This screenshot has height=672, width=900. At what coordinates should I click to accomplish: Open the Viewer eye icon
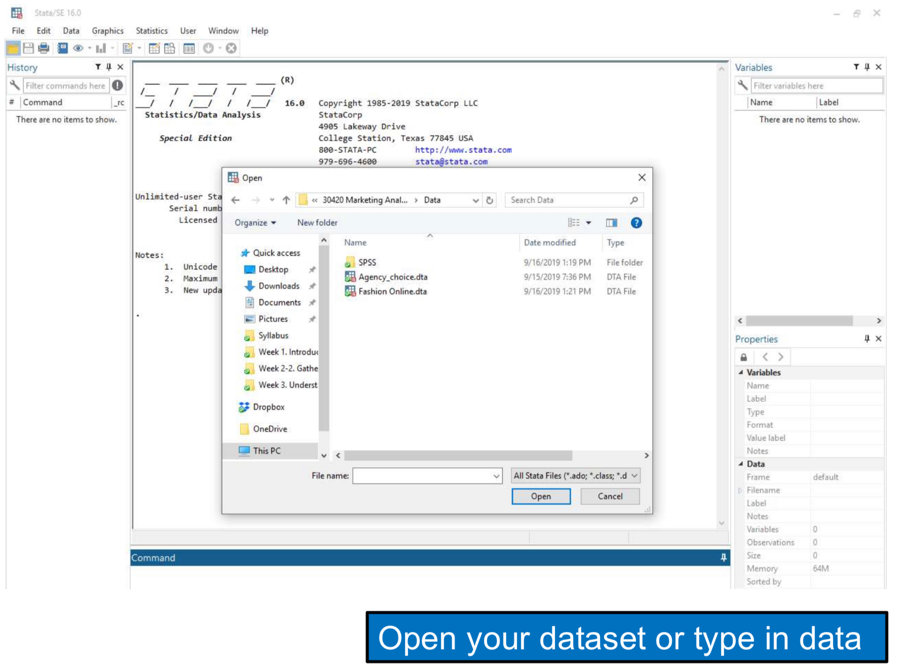click(x=78, y=48)
